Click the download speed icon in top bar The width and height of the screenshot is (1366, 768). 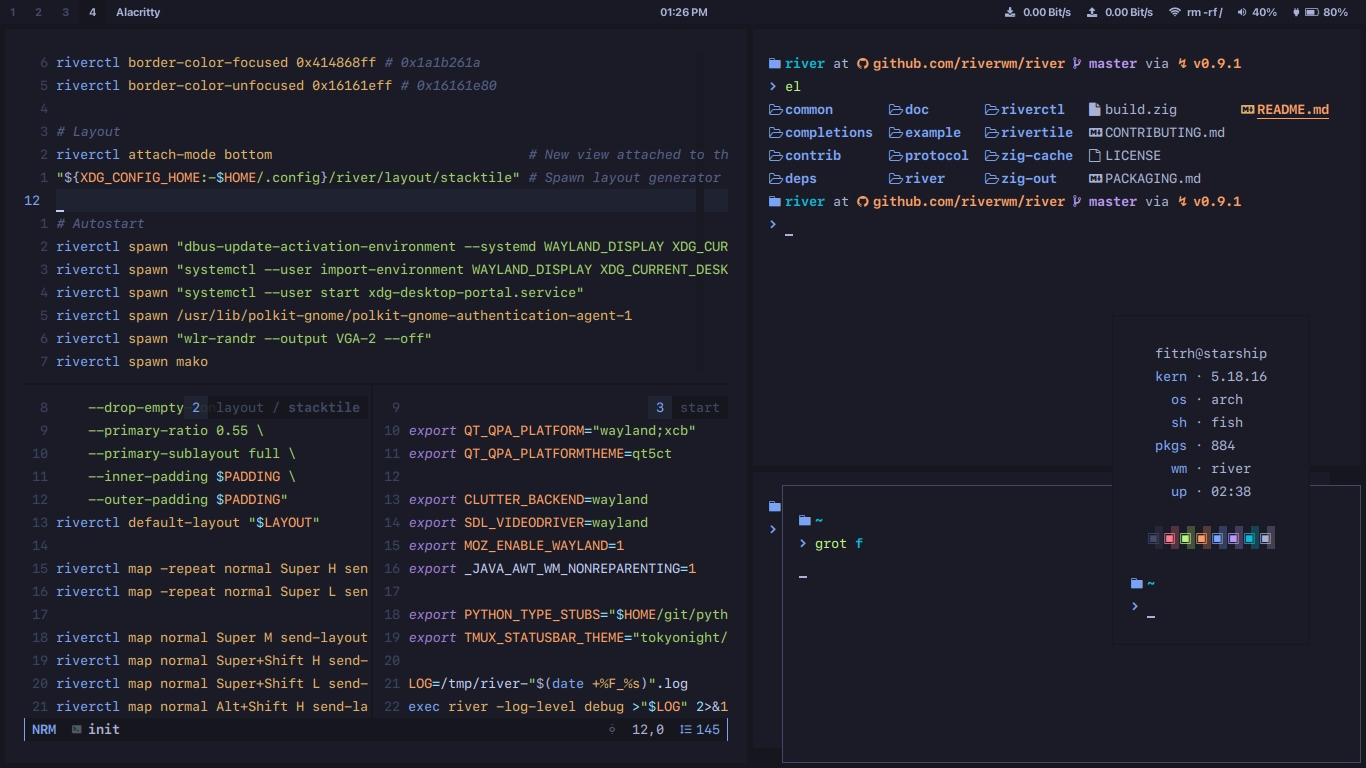point(1010,12)
